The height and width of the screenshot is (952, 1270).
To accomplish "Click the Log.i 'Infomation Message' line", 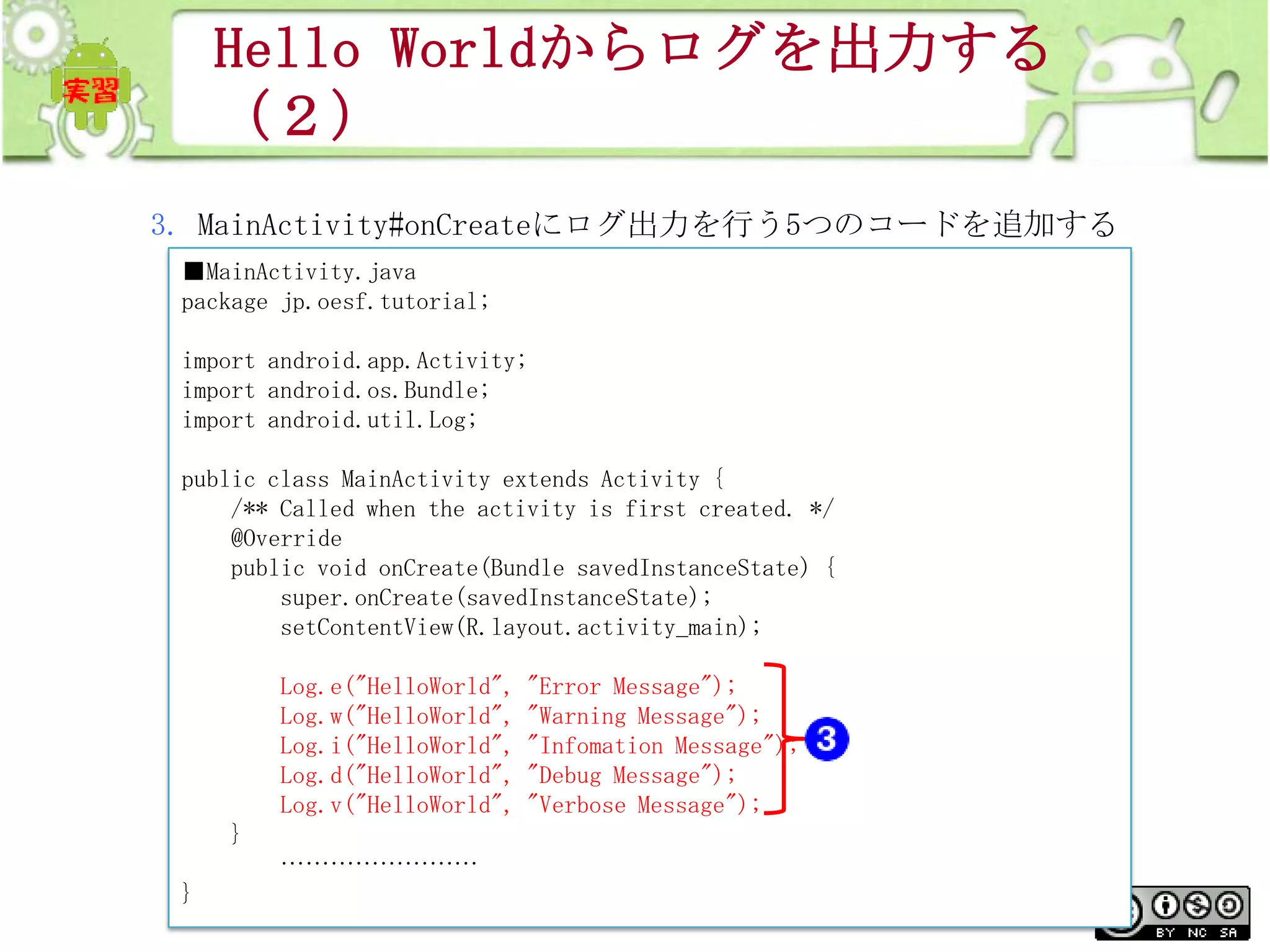I will 538,746.
